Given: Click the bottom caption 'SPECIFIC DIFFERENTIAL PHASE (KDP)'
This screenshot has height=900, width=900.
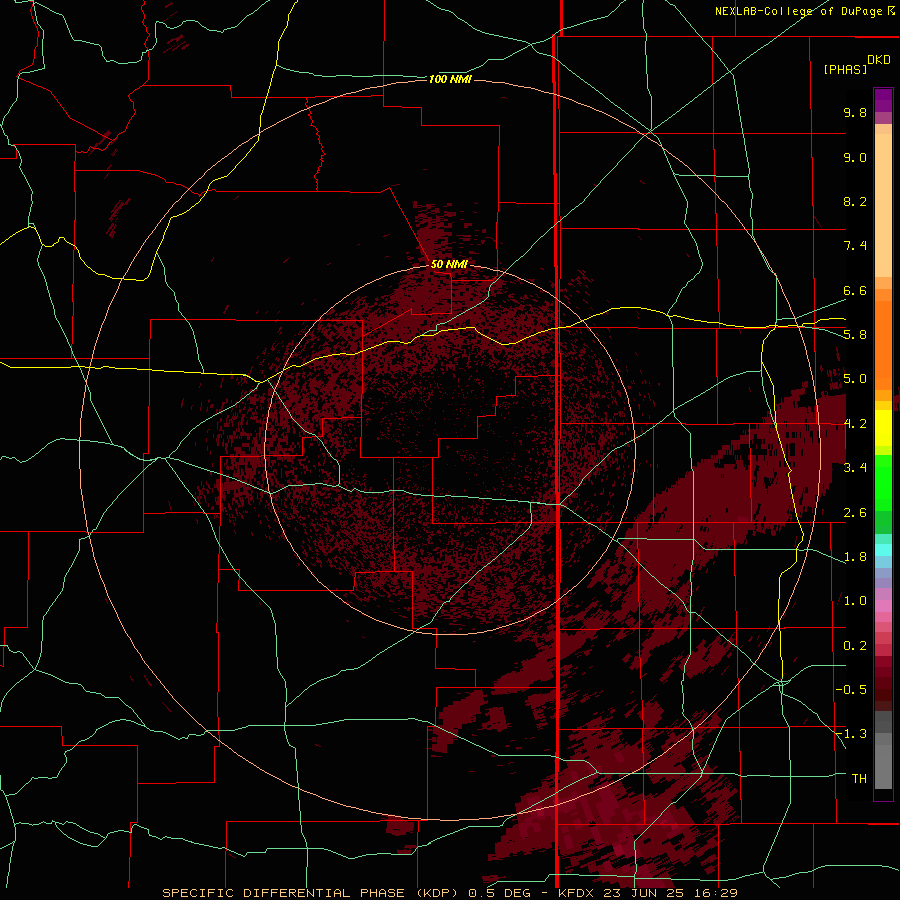Looking at the screenshot, I should pyautogui.click(x=312, y=893).
